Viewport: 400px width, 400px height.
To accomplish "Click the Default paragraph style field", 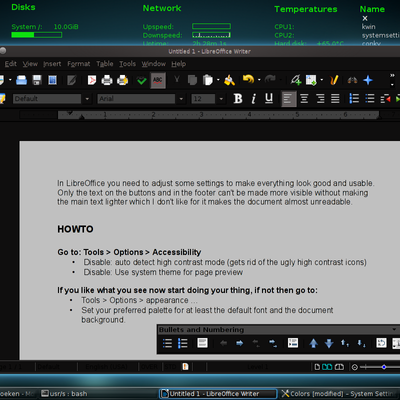I will (x=47, y=99).
